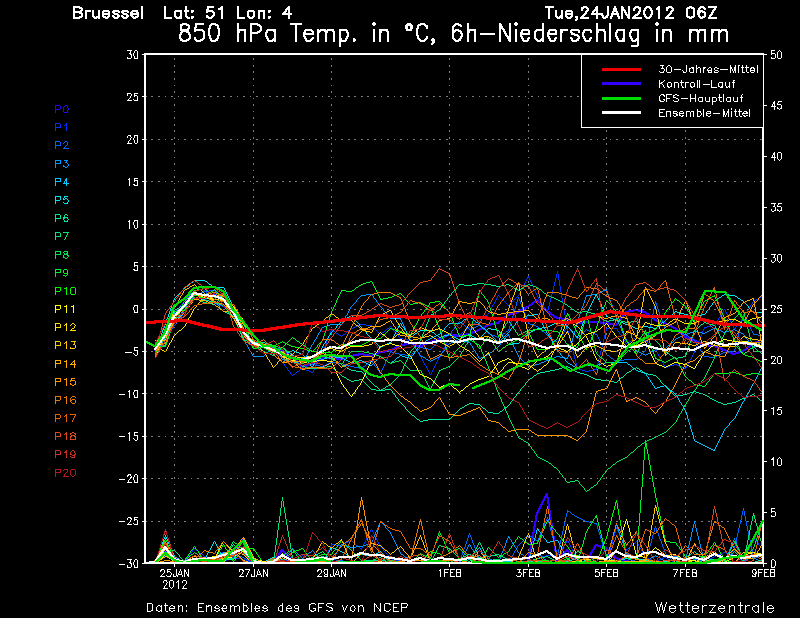The width and height of the screenshot is (800, 618).
Task: Click the P16 ensemble label
Action: pos(65,400)
